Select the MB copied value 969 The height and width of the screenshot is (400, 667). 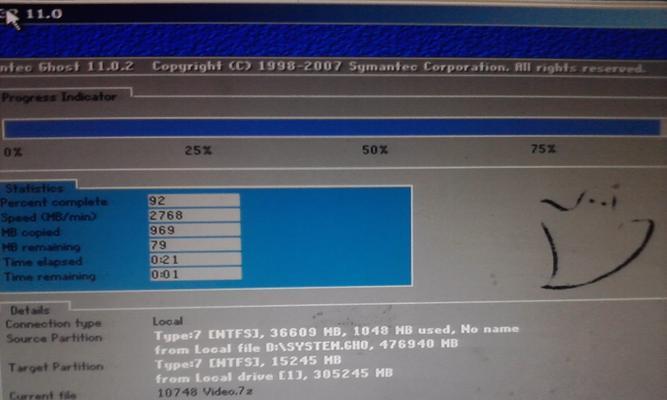(x=194, y=230)
